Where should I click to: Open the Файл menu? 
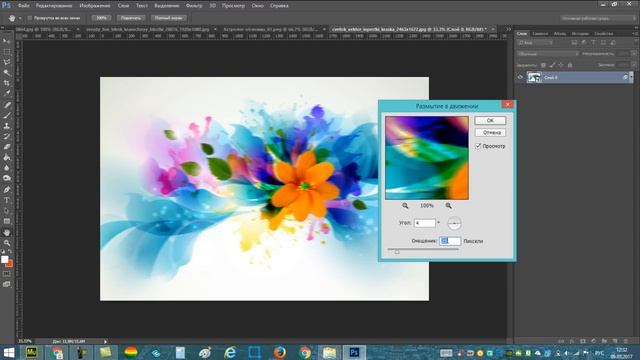click(x=24, y=6)
